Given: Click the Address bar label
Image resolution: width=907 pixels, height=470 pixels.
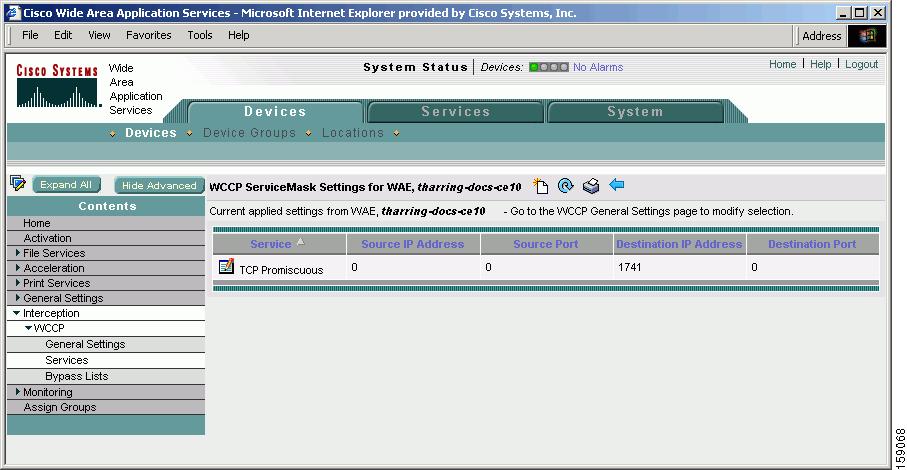Looking at the screenshot, I should [x=821, y=36].
